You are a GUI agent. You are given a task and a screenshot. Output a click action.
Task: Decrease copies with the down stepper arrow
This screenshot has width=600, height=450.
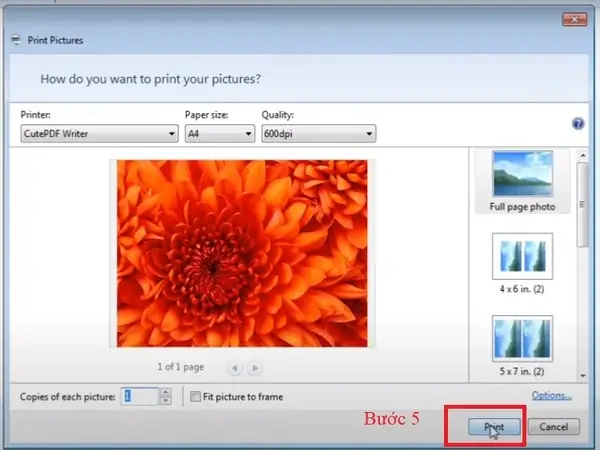tap(165, 401)
